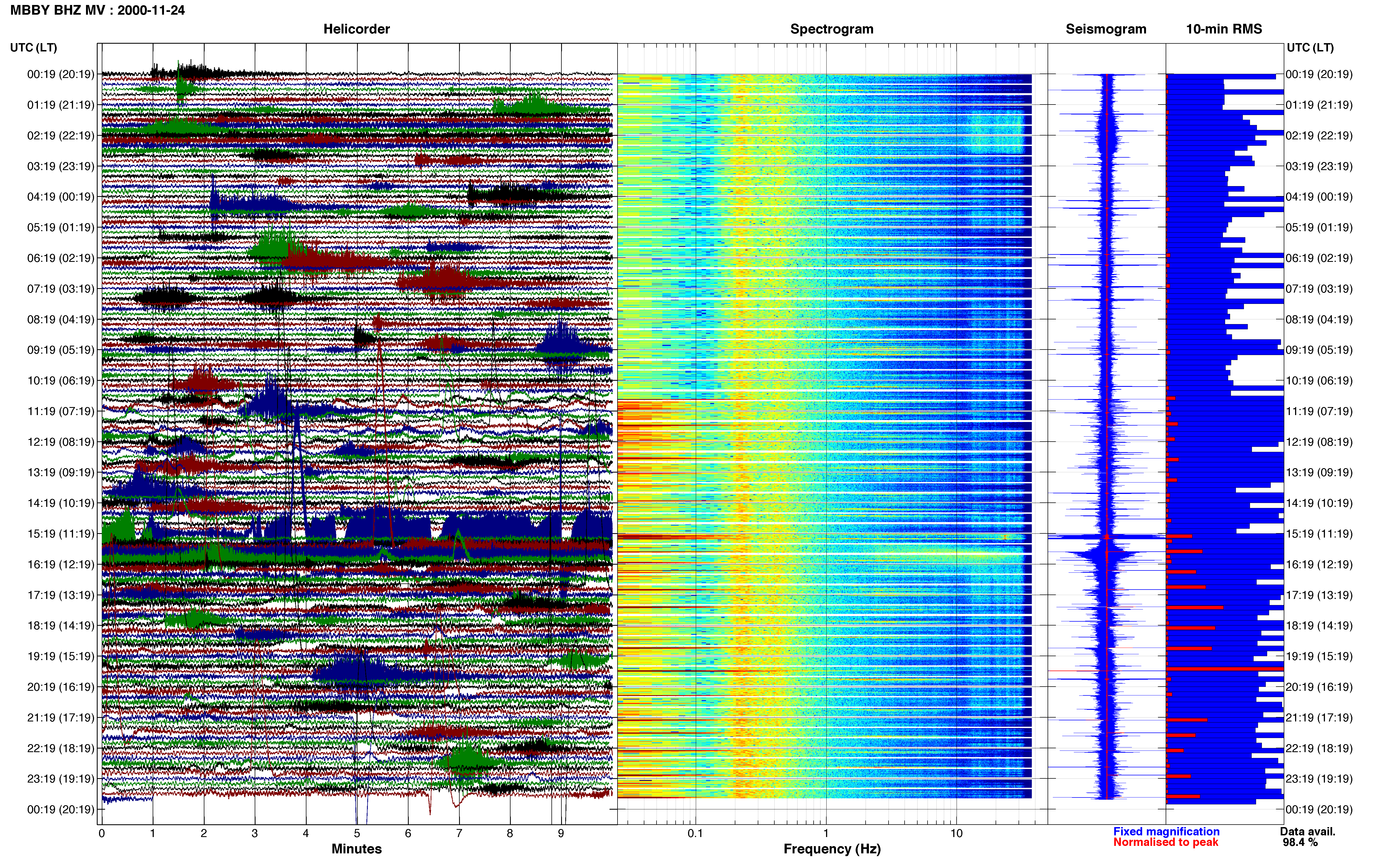Click left time label '21:19 (17:19)'

click(61, 717)
